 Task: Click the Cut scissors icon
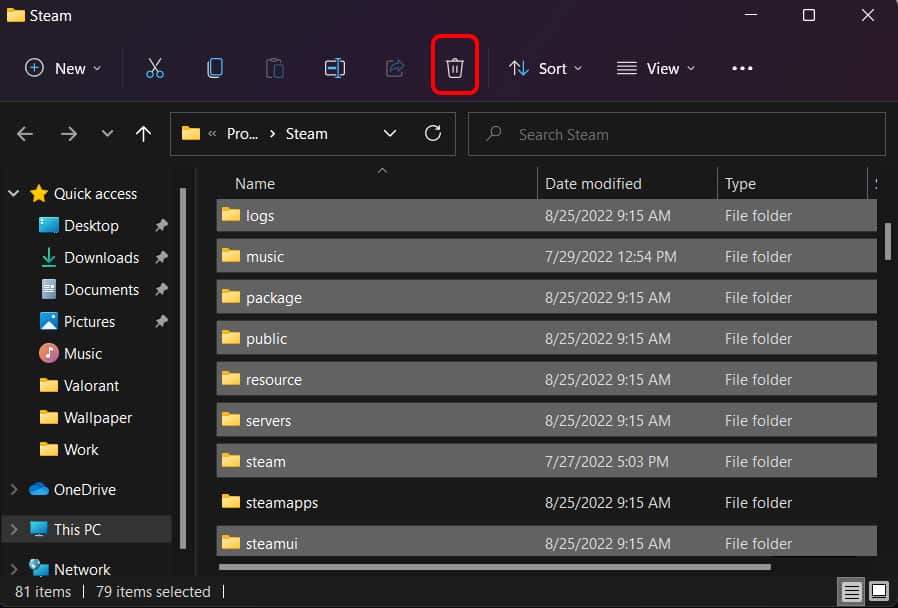coord(154,68)
